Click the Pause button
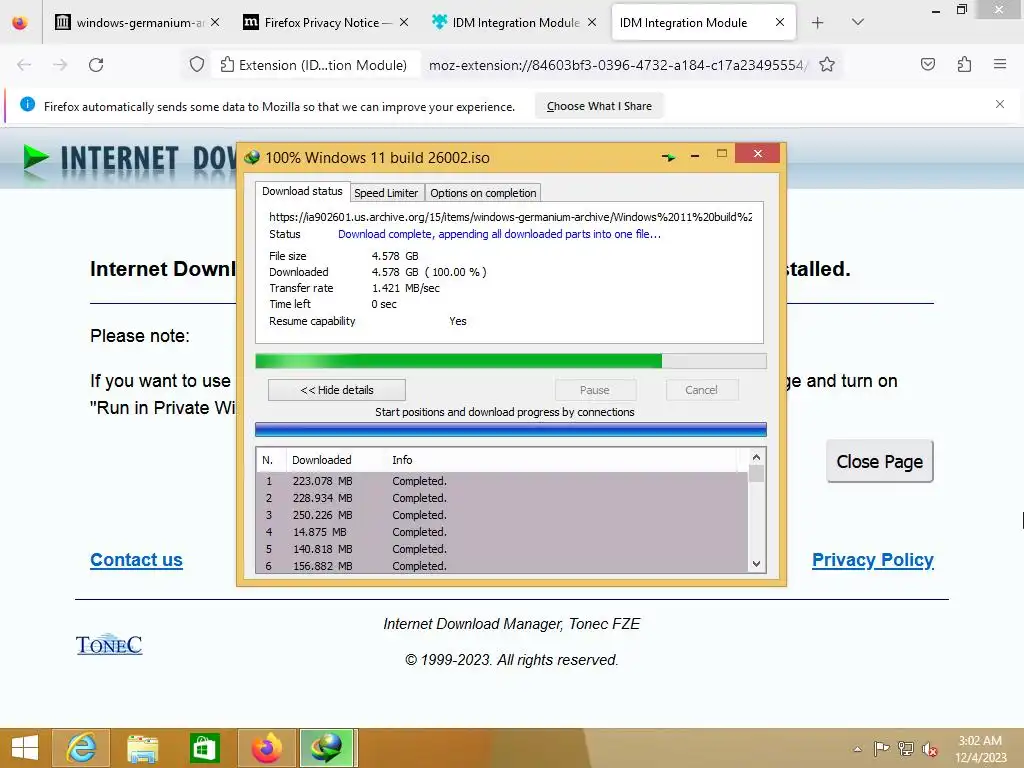This screenshot has height=768, width=1024. click(594, 390)
